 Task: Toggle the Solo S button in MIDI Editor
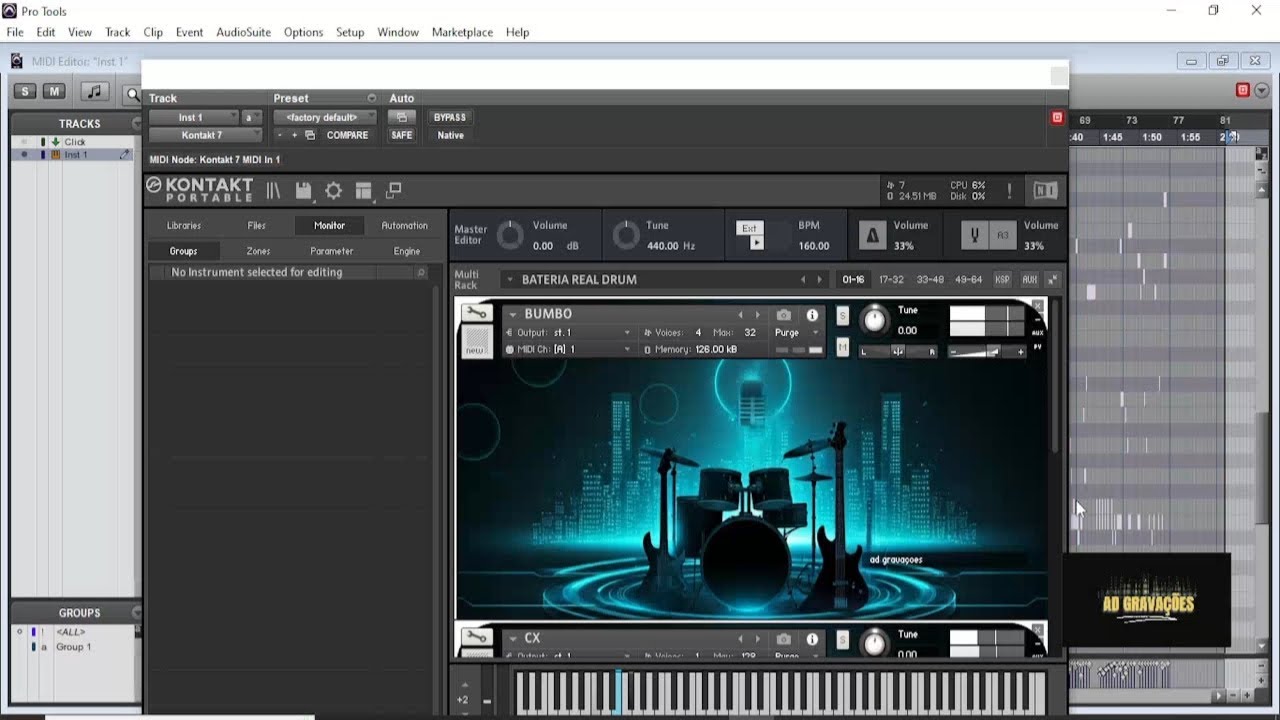[x=26, y=91]
